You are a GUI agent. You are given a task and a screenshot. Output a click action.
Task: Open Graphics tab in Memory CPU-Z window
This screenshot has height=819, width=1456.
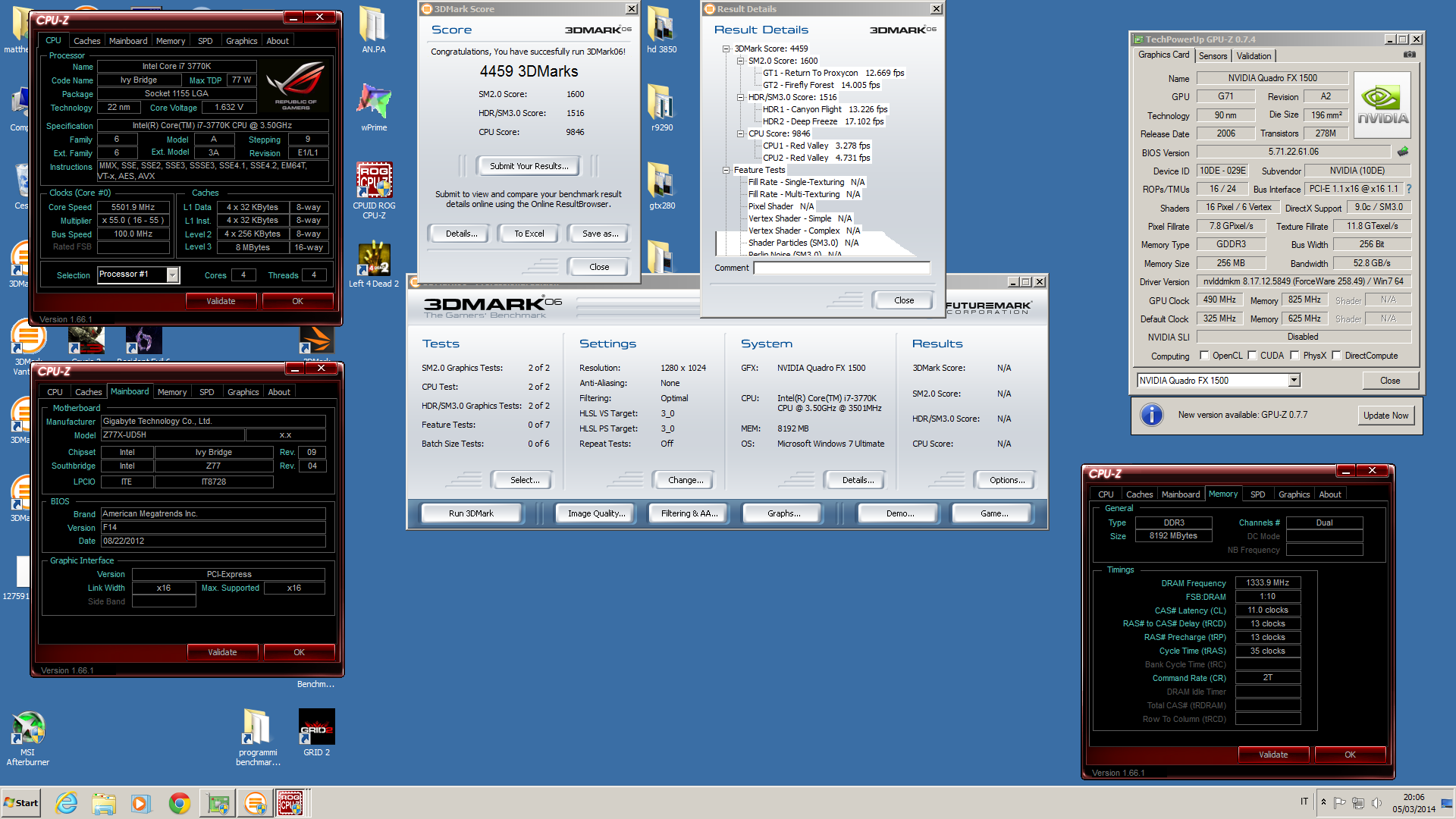[x=1294, y=494]
